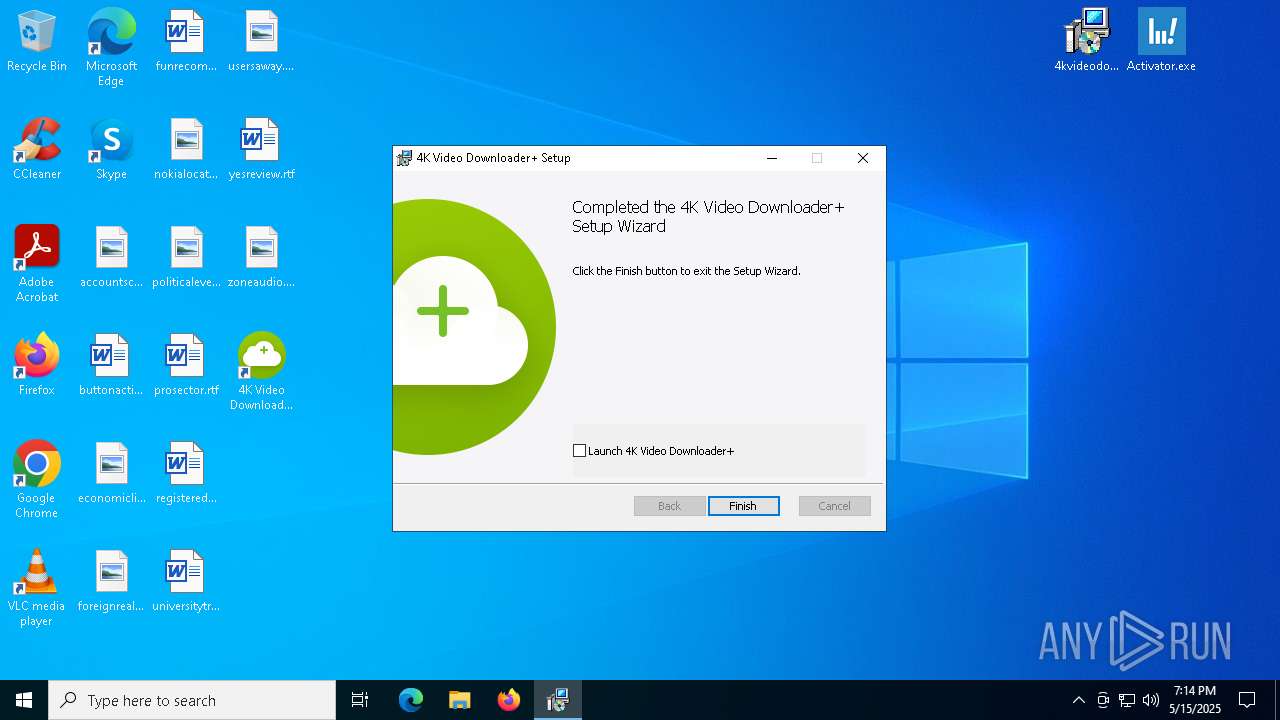This screenshot has width=1280, height=720.
Task: Select the politicaleve image file icon
Action: point(186,258)
